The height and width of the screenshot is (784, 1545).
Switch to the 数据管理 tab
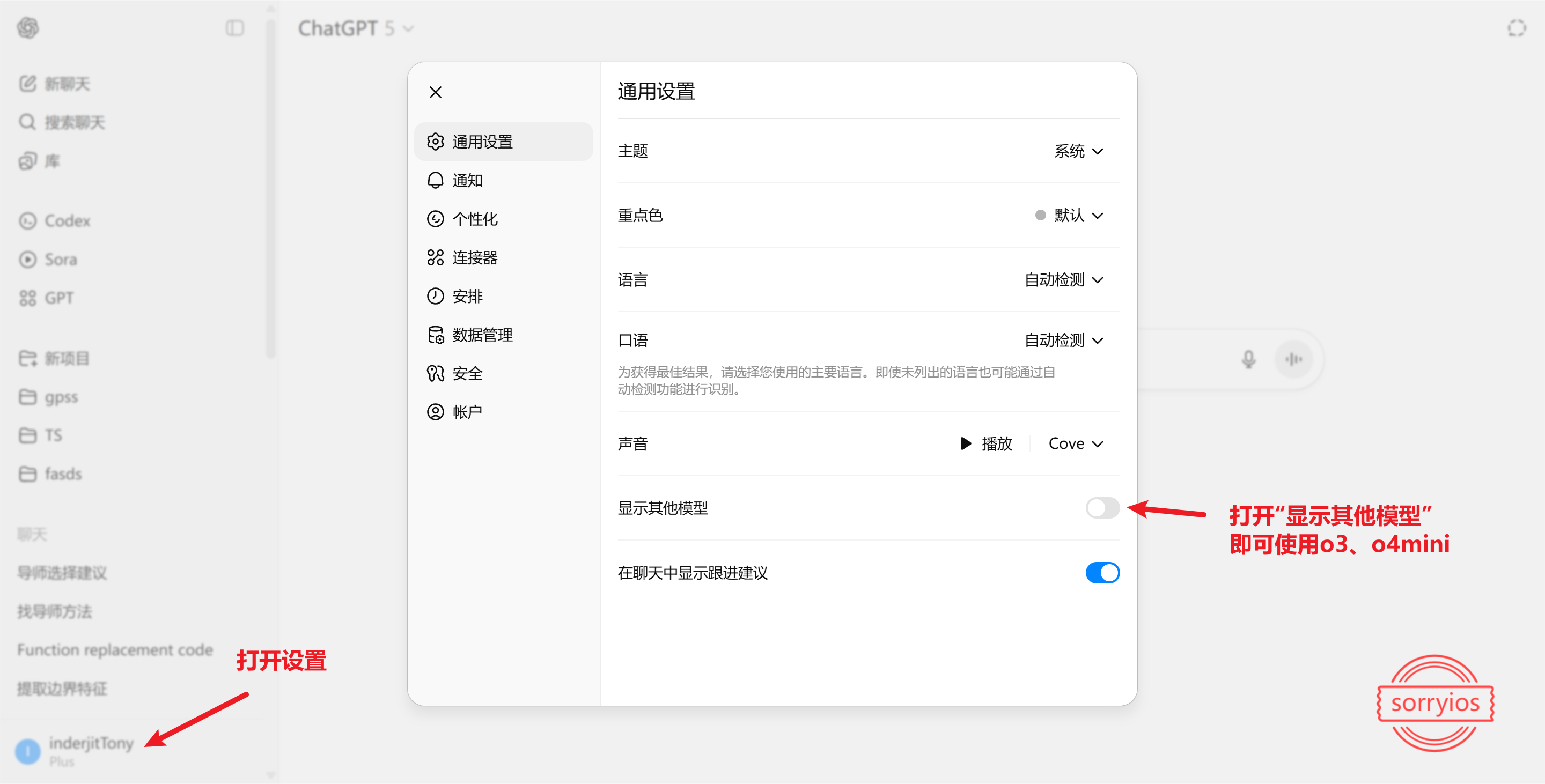[x=503, y=335]
